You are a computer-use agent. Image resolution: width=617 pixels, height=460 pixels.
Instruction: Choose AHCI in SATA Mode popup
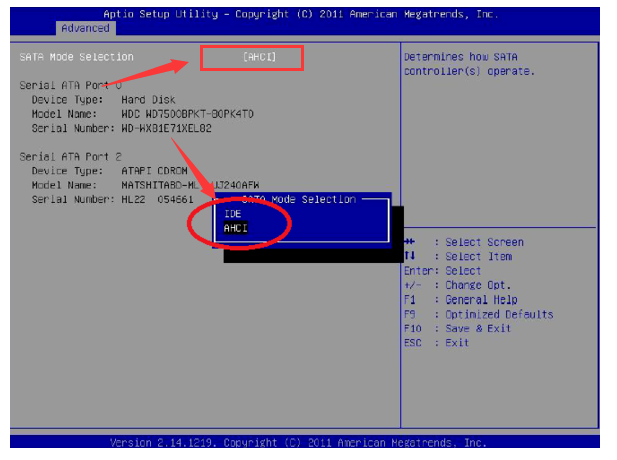click(236, 229)
